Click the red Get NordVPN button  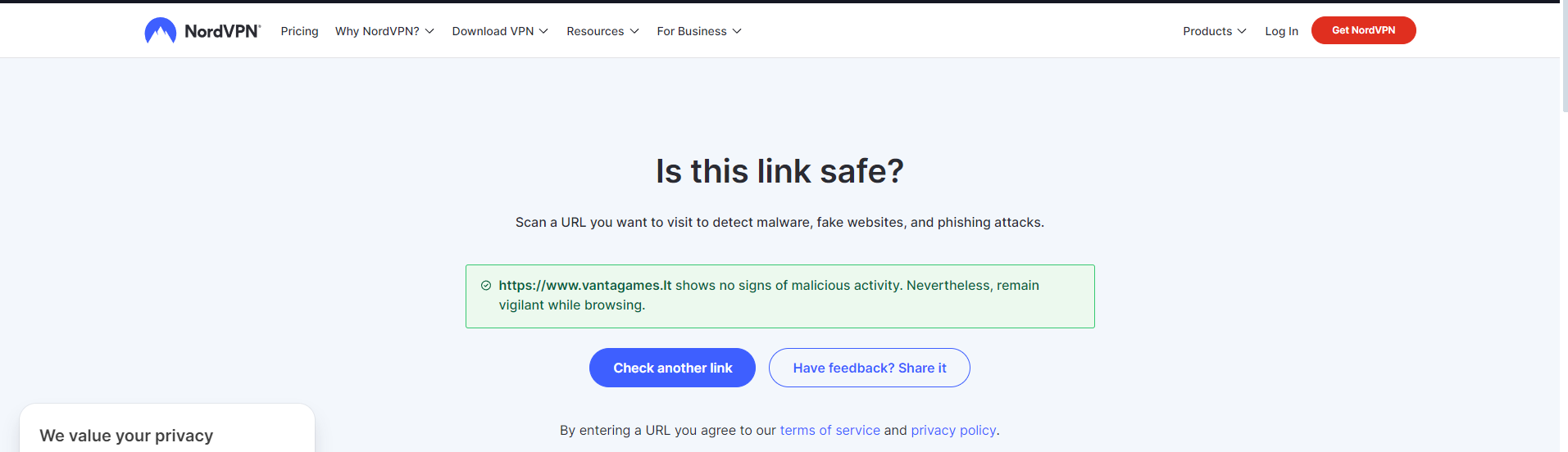point(1363,30)
